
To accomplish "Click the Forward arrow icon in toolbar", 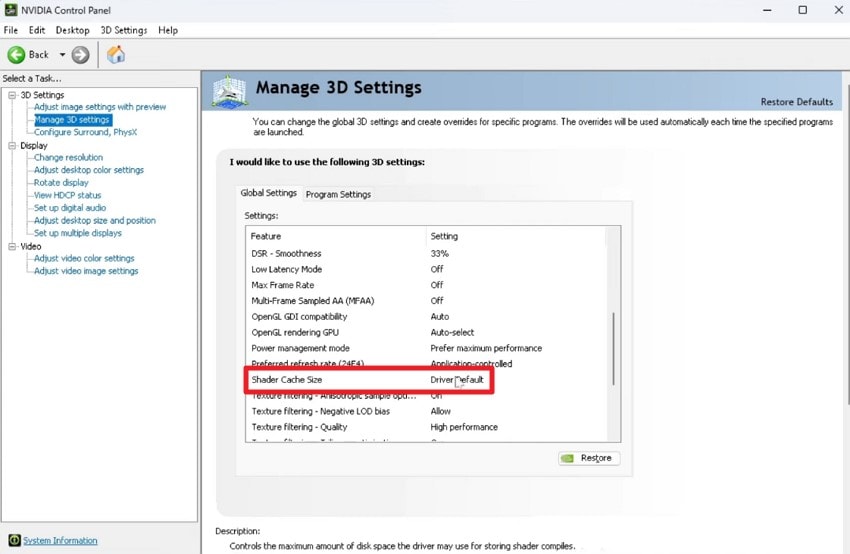I will [80, 55].
